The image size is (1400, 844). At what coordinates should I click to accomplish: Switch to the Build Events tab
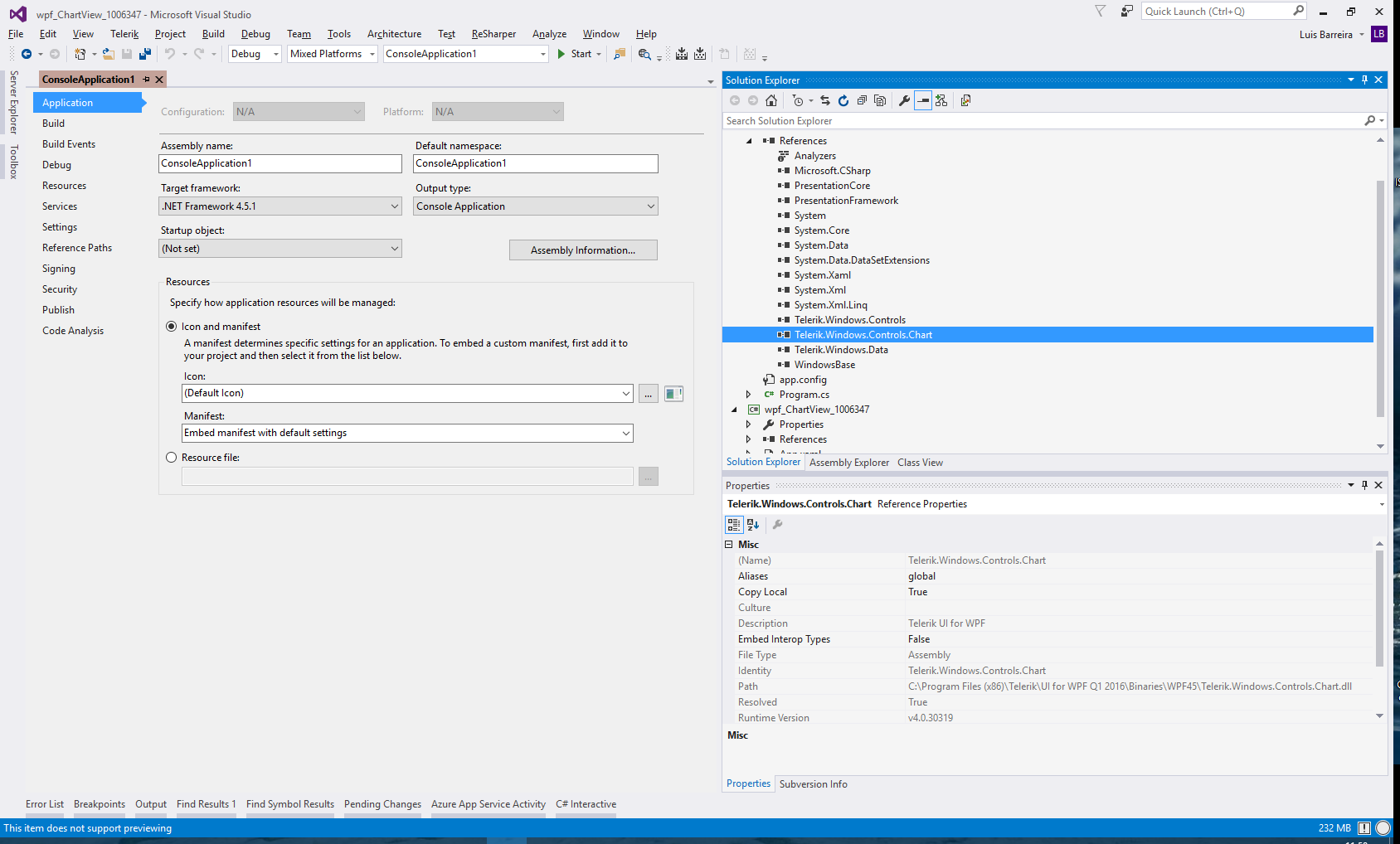[x=69, y=144]
